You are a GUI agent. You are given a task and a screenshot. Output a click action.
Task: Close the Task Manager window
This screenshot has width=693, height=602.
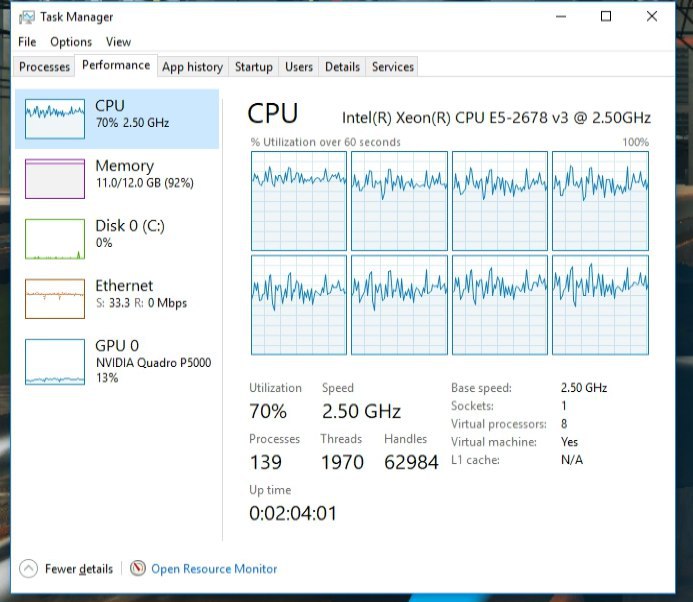click(651, 17)
